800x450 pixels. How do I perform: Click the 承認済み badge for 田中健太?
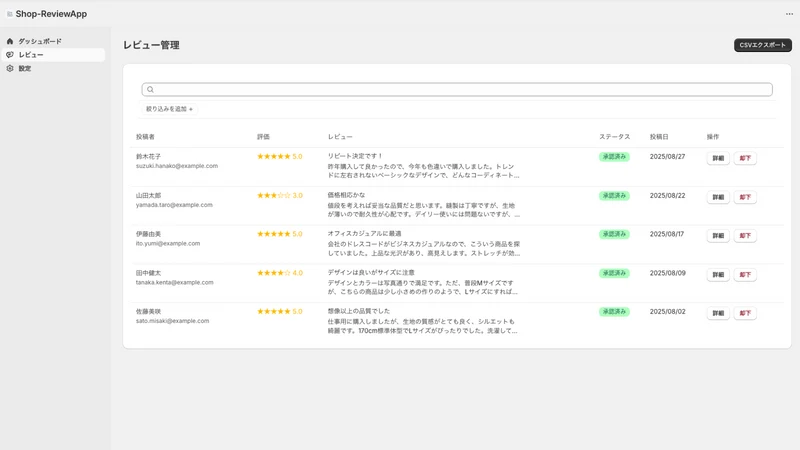(x=614, y=273)
